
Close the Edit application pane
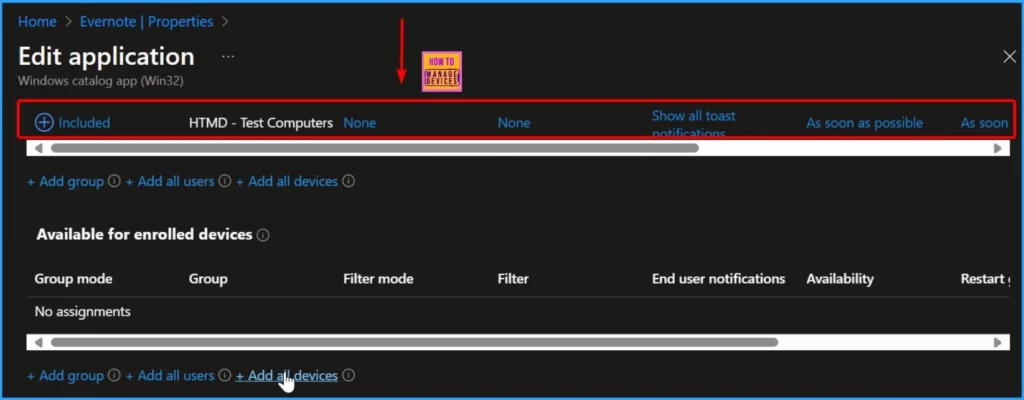pyautogui.click(x=1009, y=57)
